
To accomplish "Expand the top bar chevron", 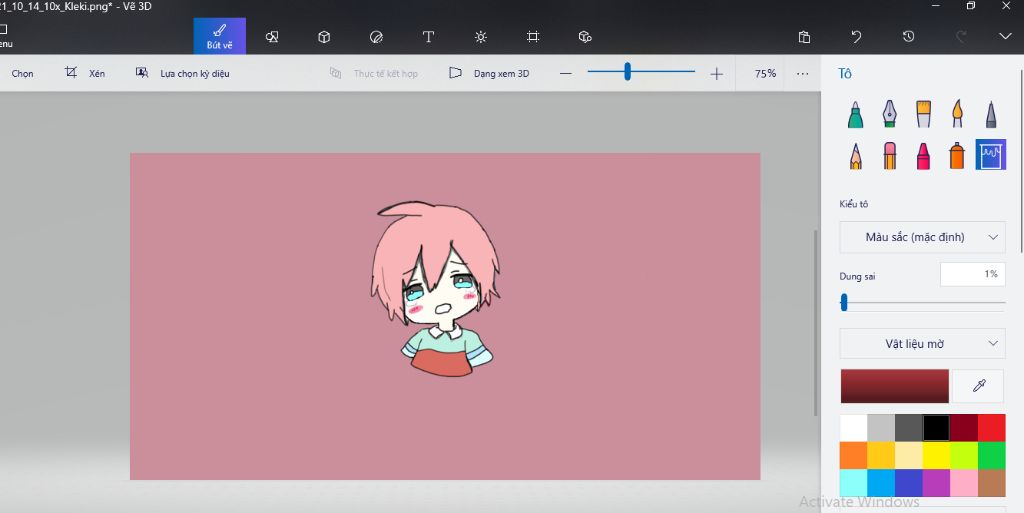I will click(x=1005, y=36).
